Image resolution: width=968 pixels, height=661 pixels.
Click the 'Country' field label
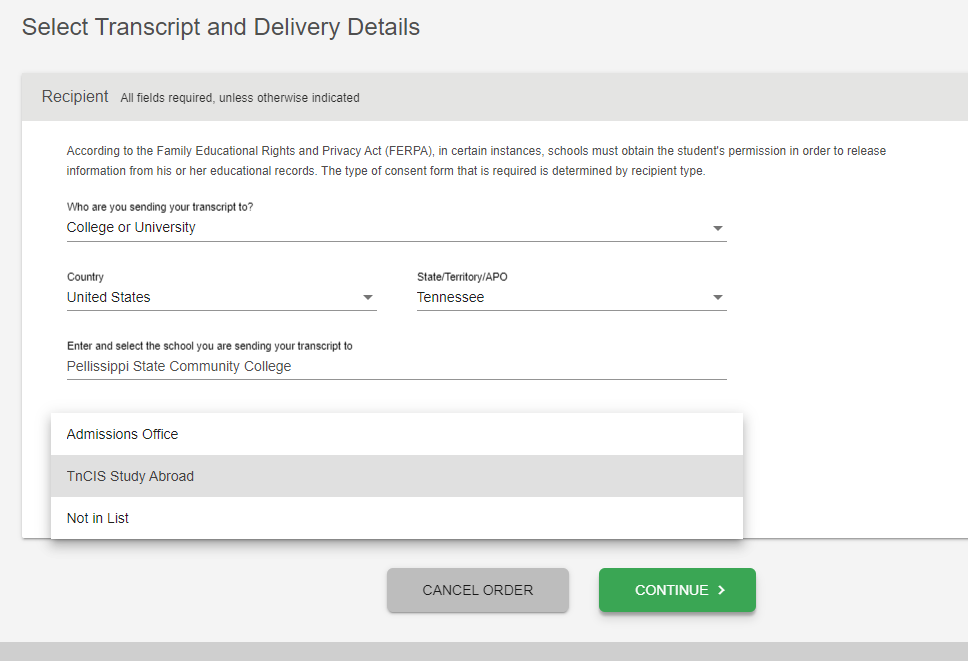coord(85,277)
